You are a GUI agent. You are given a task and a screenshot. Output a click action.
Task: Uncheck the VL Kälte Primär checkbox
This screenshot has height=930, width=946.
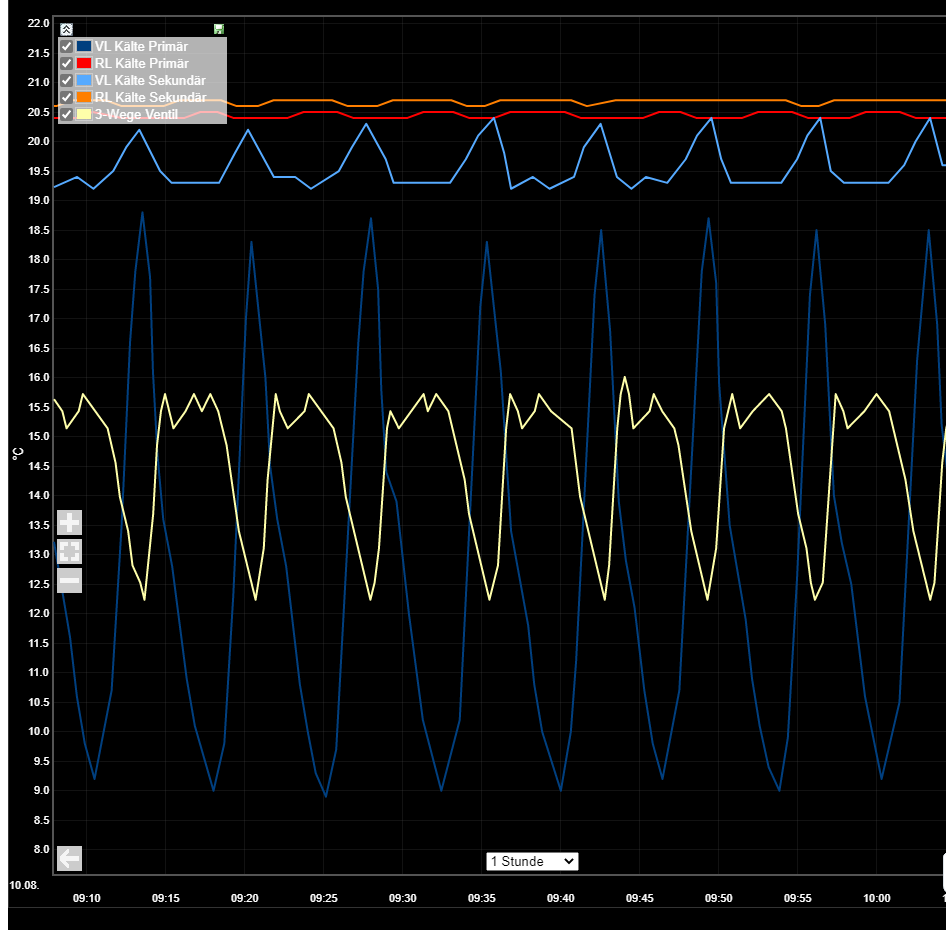[x=67, y=46]
